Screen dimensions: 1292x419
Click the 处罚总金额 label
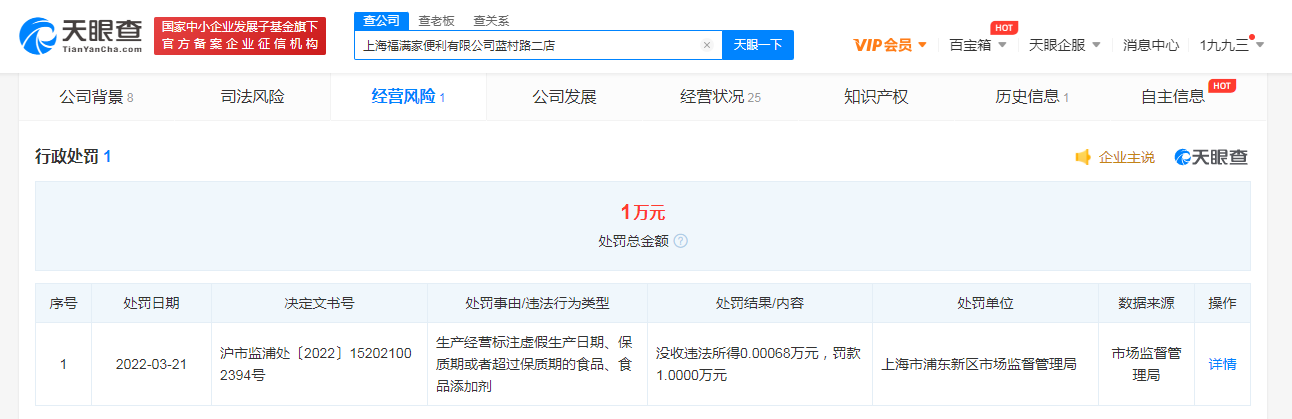(633, 241)
